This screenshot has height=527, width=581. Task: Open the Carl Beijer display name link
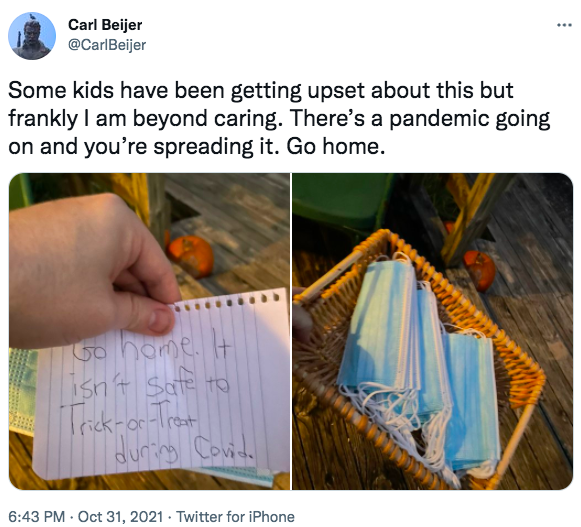pos(105,25)
